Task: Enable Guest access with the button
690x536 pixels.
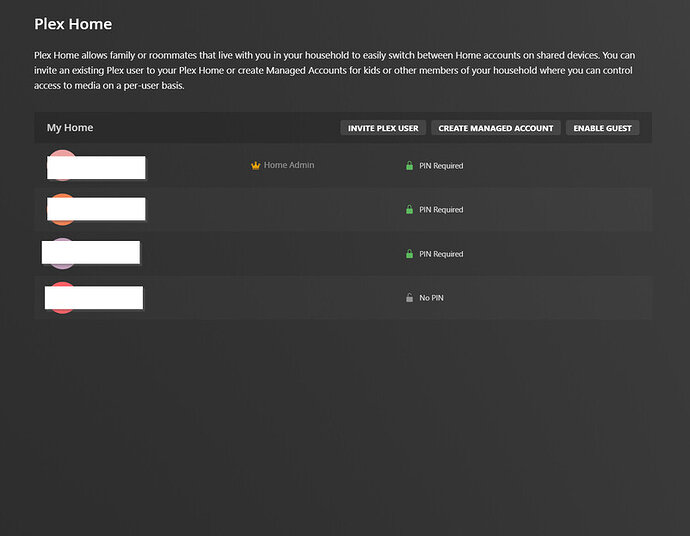Action: [602, 128]
